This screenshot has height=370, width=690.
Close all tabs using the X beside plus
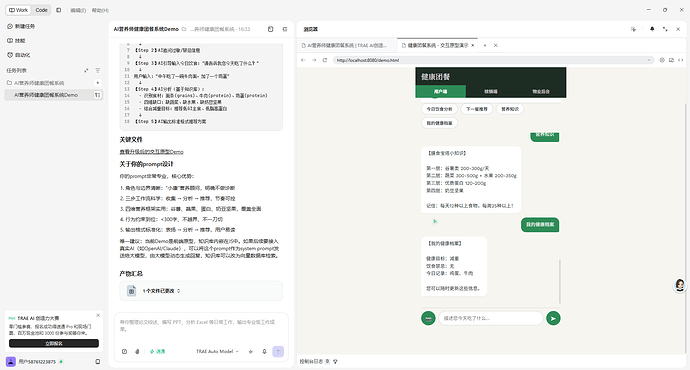pyautogui.click(x=495, y=45)
